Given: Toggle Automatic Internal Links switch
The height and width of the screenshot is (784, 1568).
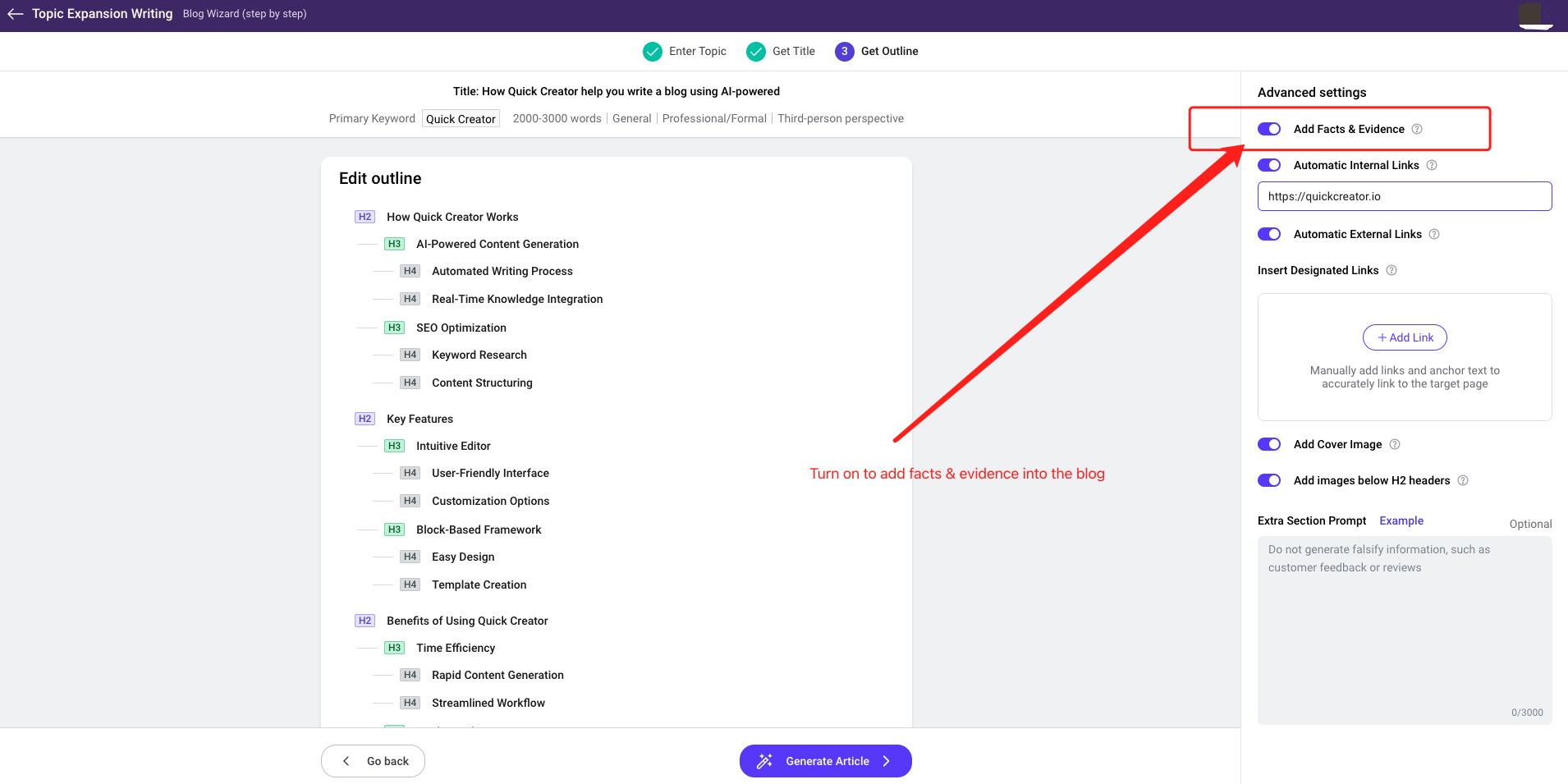Looking at the screenshot, I should (1269, 165).
